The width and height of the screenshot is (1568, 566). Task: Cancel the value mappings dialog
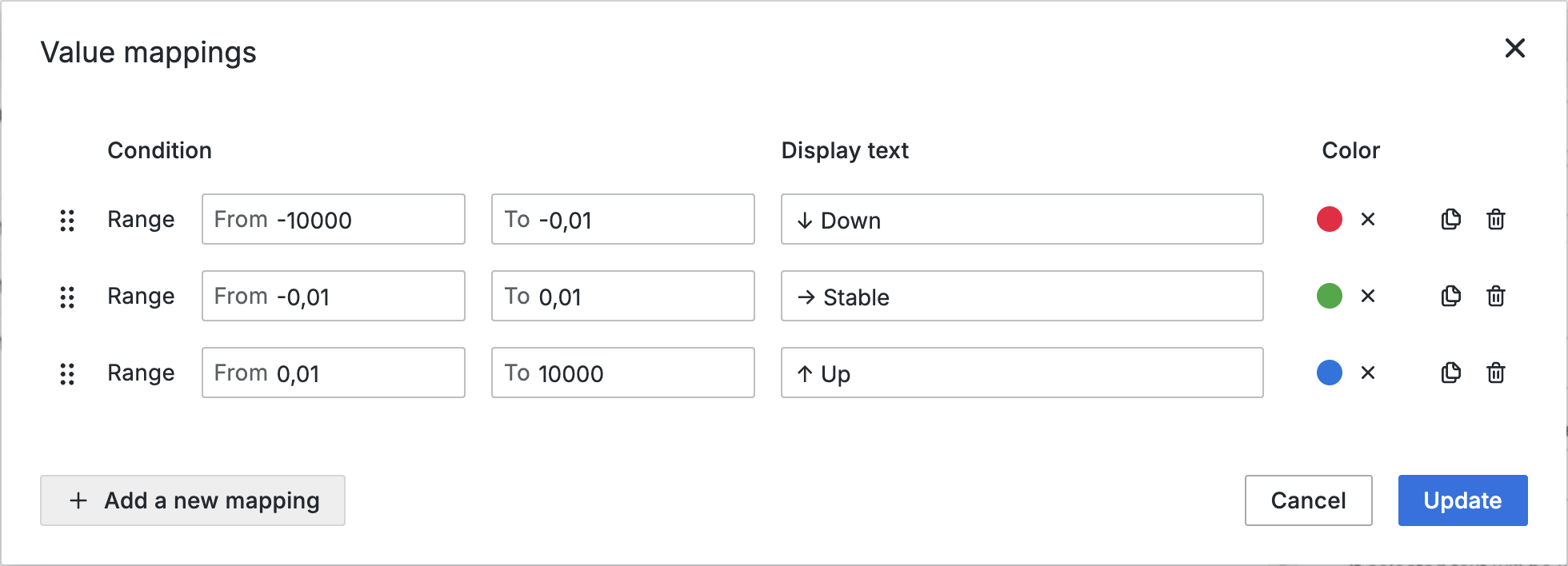coord(1308,500)
